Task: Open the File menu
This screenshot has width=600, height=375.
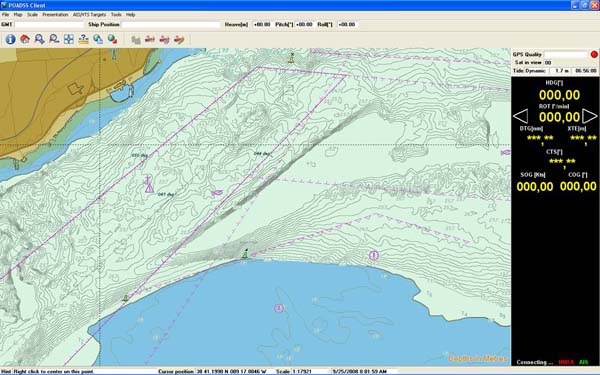Action: tap(5, 15)
